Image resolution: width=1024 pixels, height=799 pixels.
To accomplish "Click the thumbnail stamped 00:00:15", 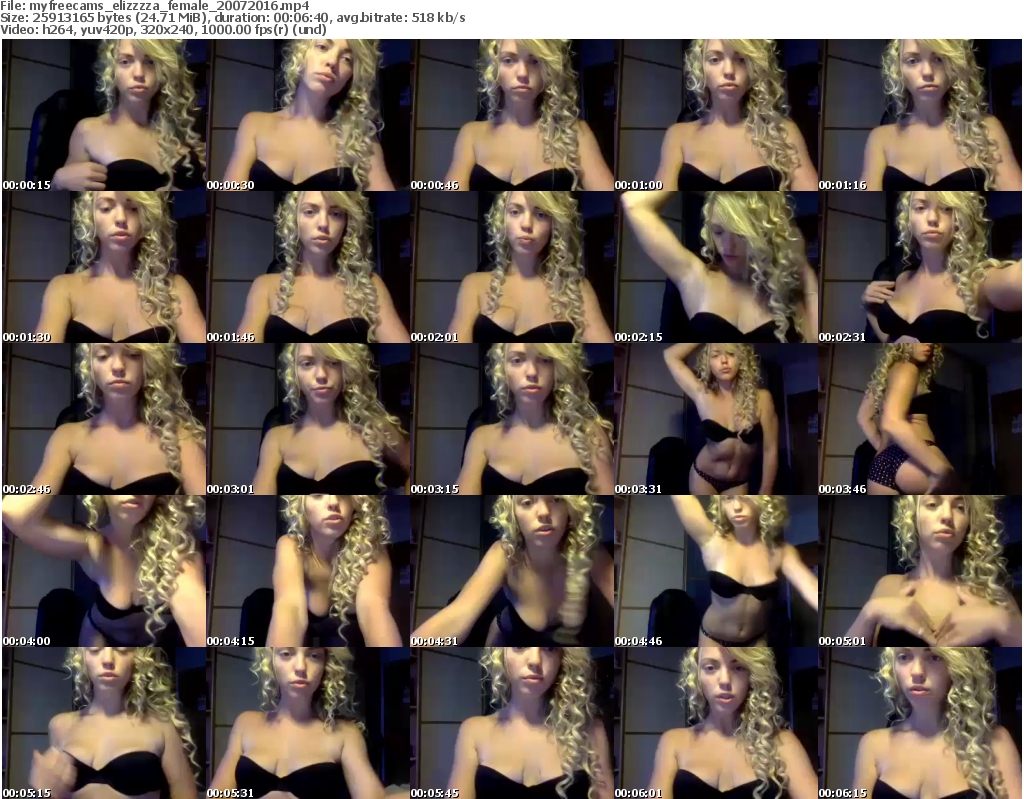I will tap(104, 115).
